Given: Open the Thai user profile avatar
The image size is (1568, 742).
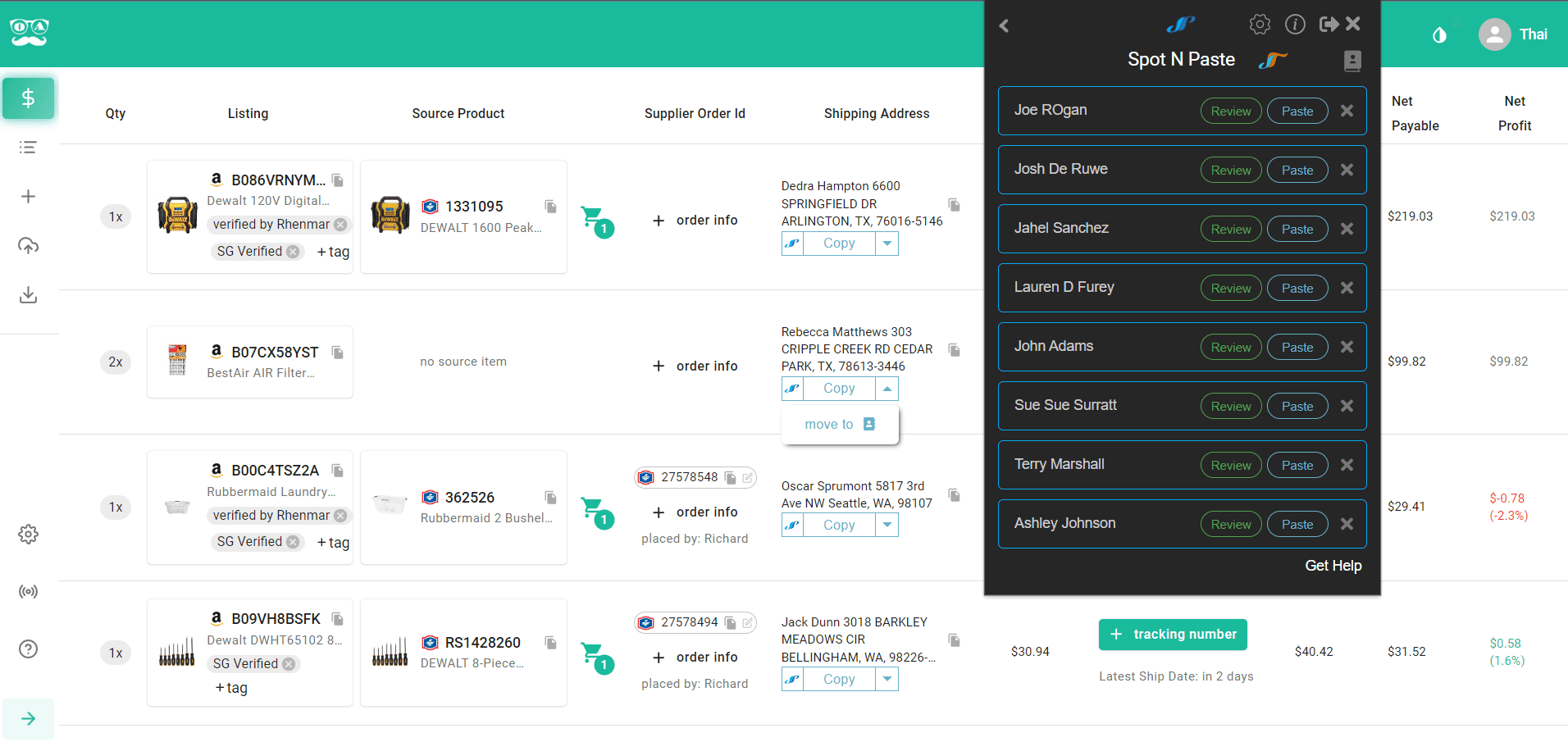Looking at the screenshot, I should click(x=1494, y=34).
